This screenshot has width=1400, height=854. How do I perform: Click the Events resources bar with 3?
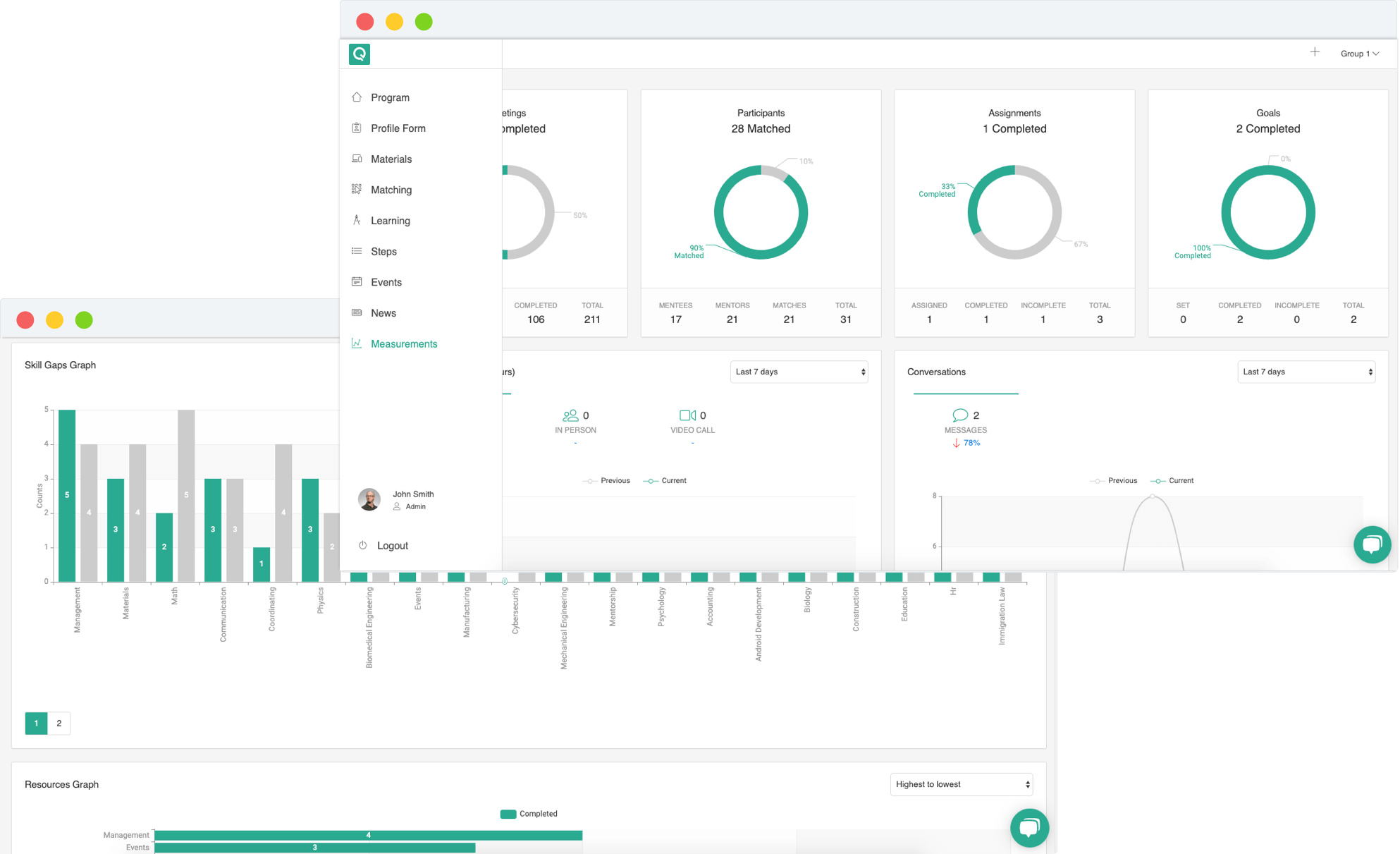[314, 848]
